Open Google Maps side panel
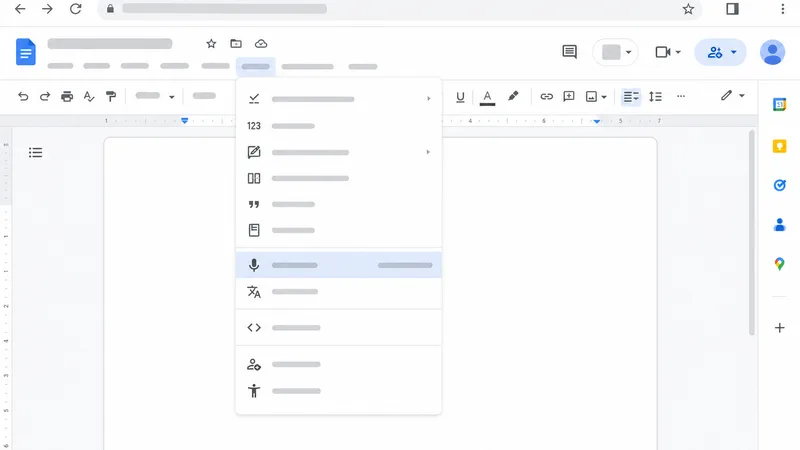 click(x=779, y=264)
